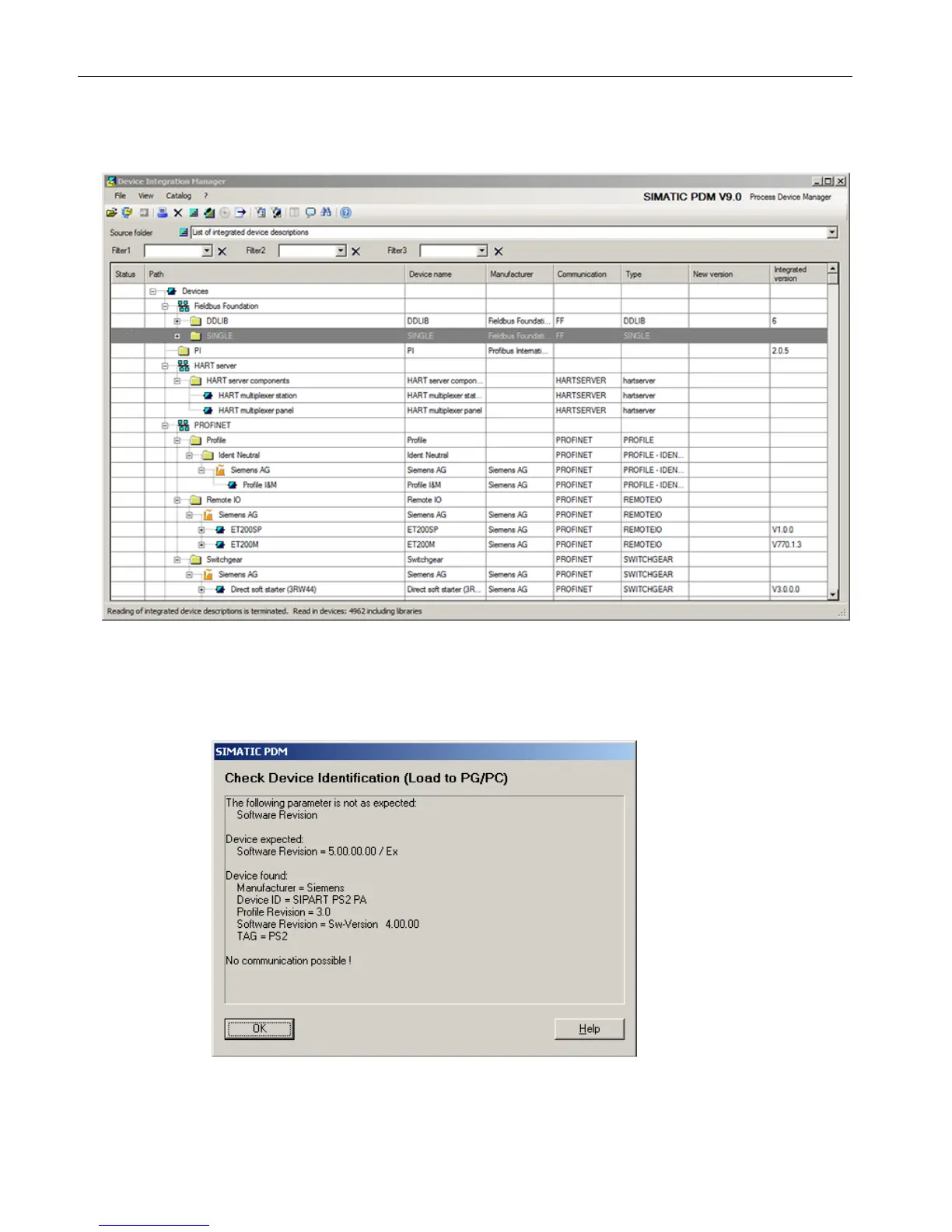The height and width of the screenshot is (1232, 952).
Task: Click the speech bubble toolbar icon
Action: point(310,212)
